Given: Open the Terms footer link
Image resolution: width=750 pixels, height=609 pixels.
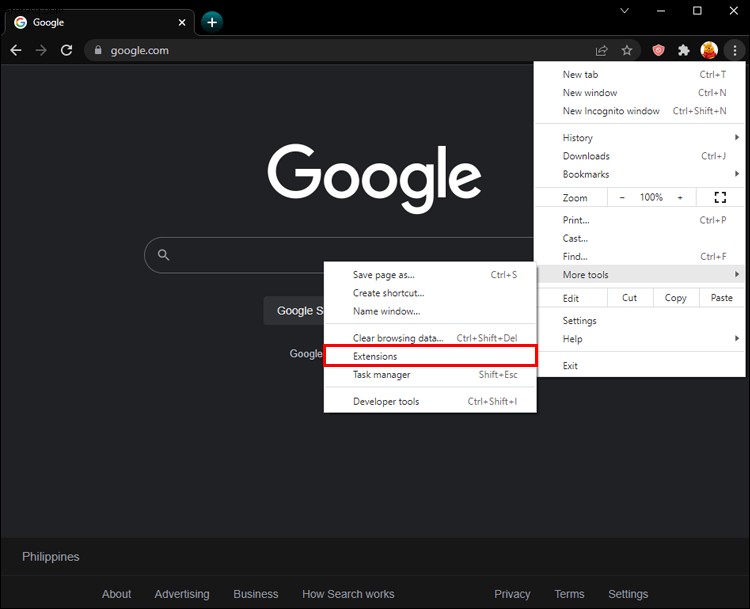Looking at the screenshot, I should coord(569,594).
